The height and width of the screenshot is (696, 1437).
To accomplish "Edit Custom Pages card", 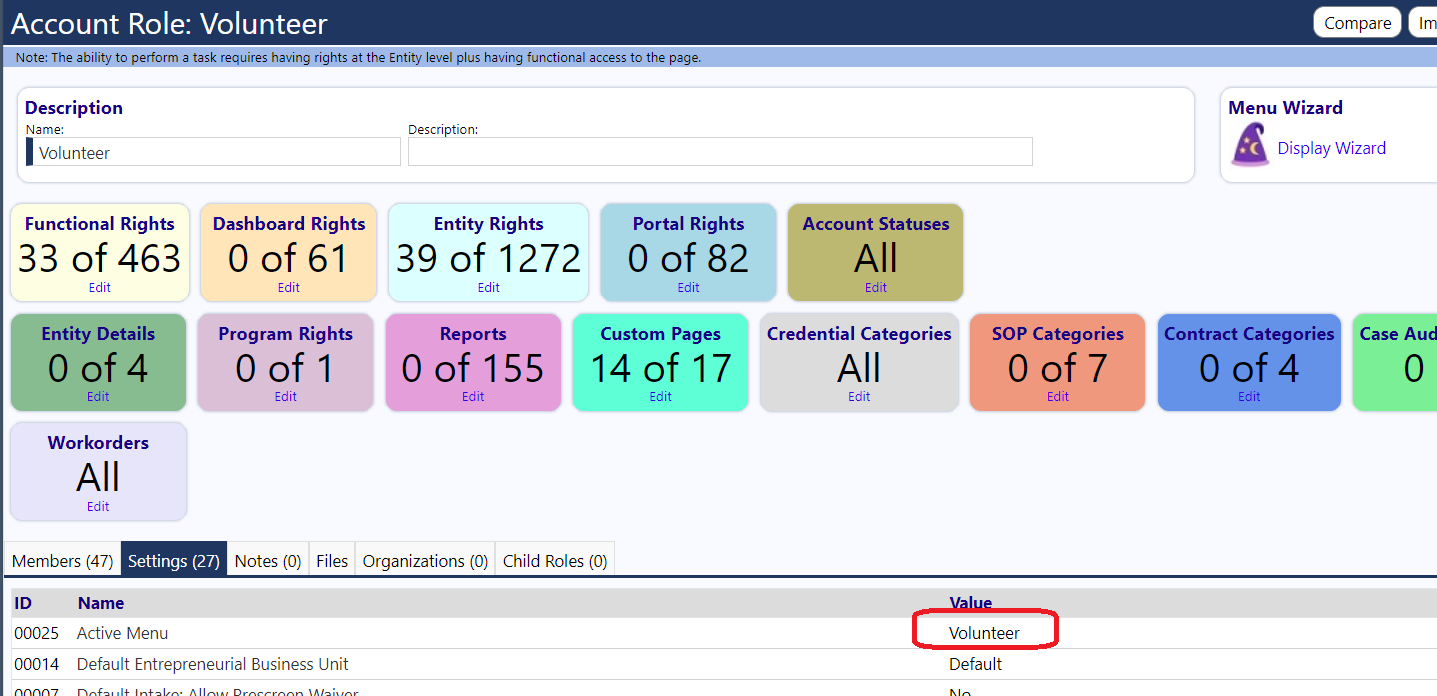I will coord(661,396).
